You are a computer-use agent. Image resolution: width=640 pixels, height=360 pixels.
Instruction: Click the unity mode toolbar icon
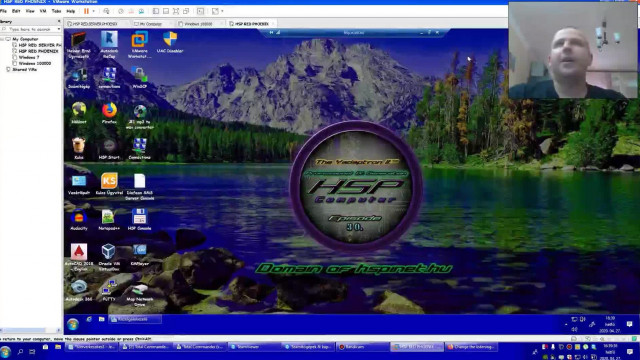pyautogui.click(x=186, y=11)
